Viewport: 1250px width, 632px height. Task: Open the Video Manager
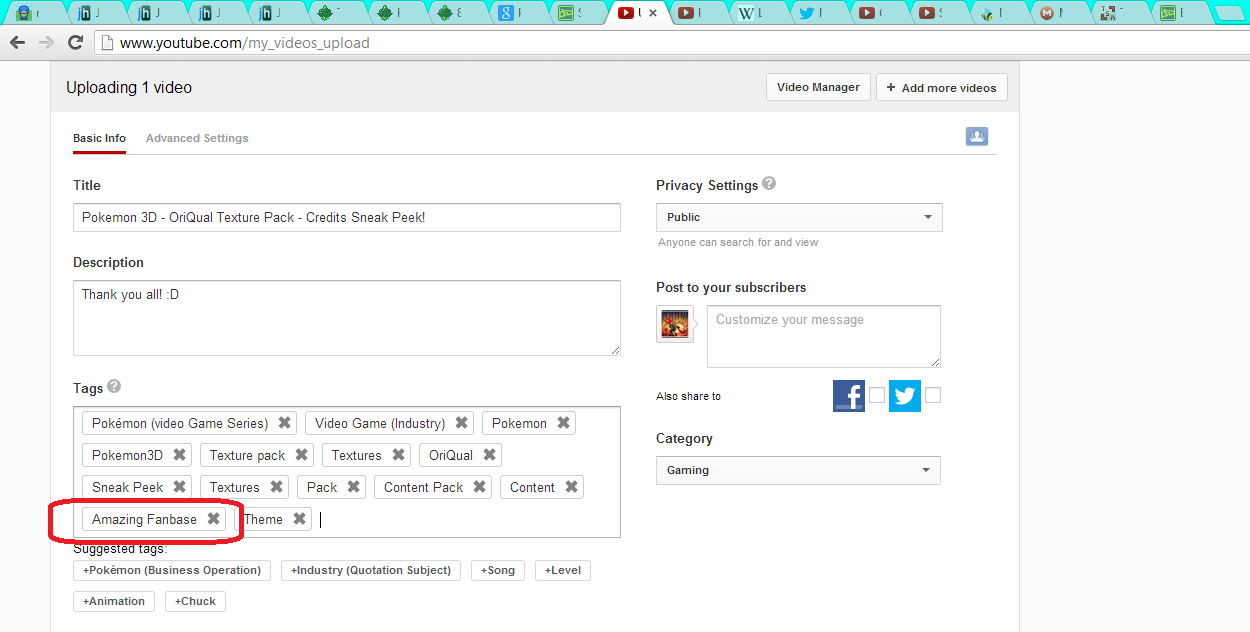[x=818, y=87]
